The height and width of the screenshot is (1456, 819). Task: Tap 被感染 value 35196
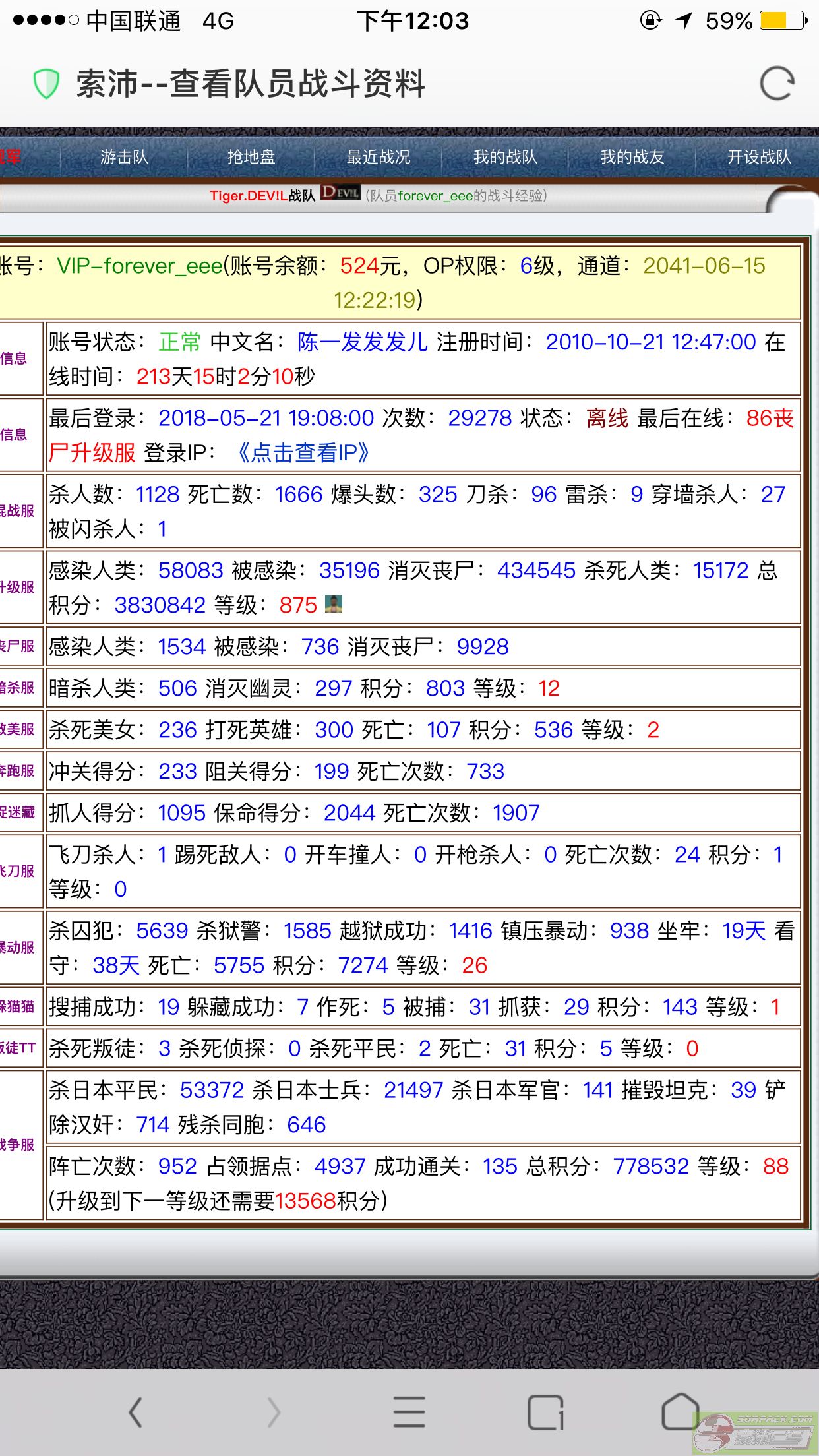coord(349,570)
